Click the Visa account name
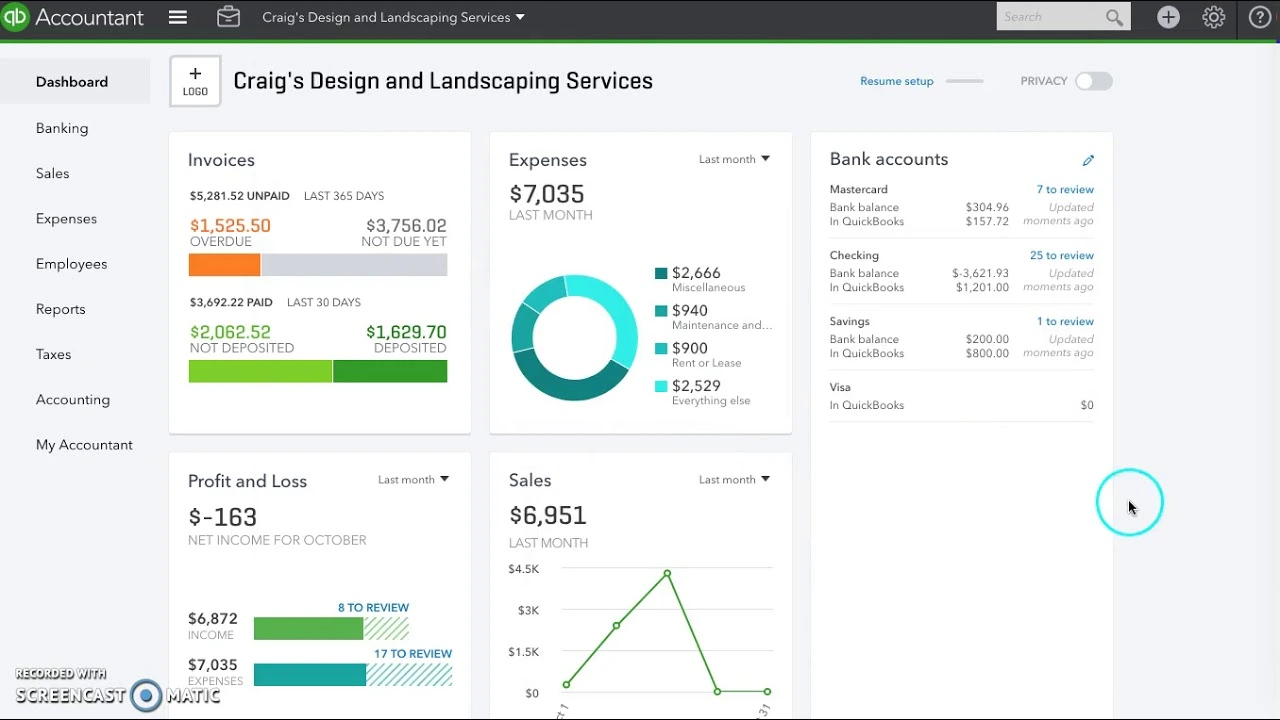This screenshot has width=1280, height=720. click(x=840, y=387)
